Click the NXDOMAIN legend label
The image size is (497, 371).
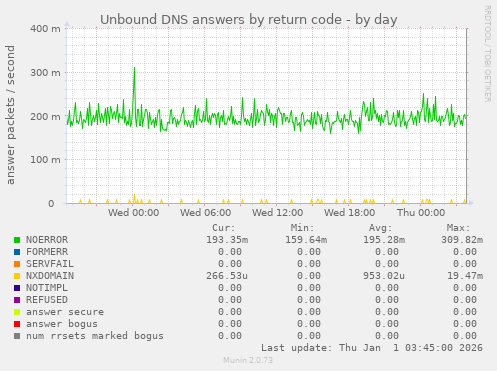[50, 276]
